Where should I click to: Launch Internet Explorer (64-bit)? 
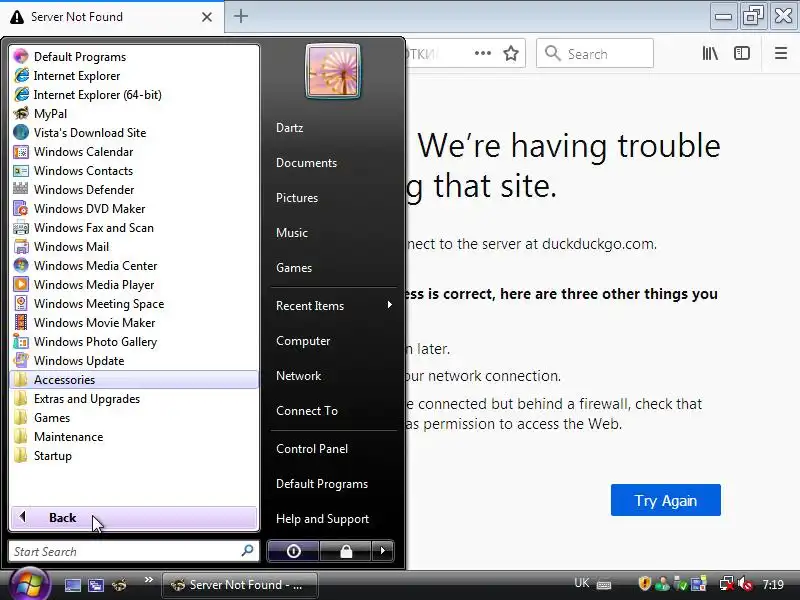[134, 94]
